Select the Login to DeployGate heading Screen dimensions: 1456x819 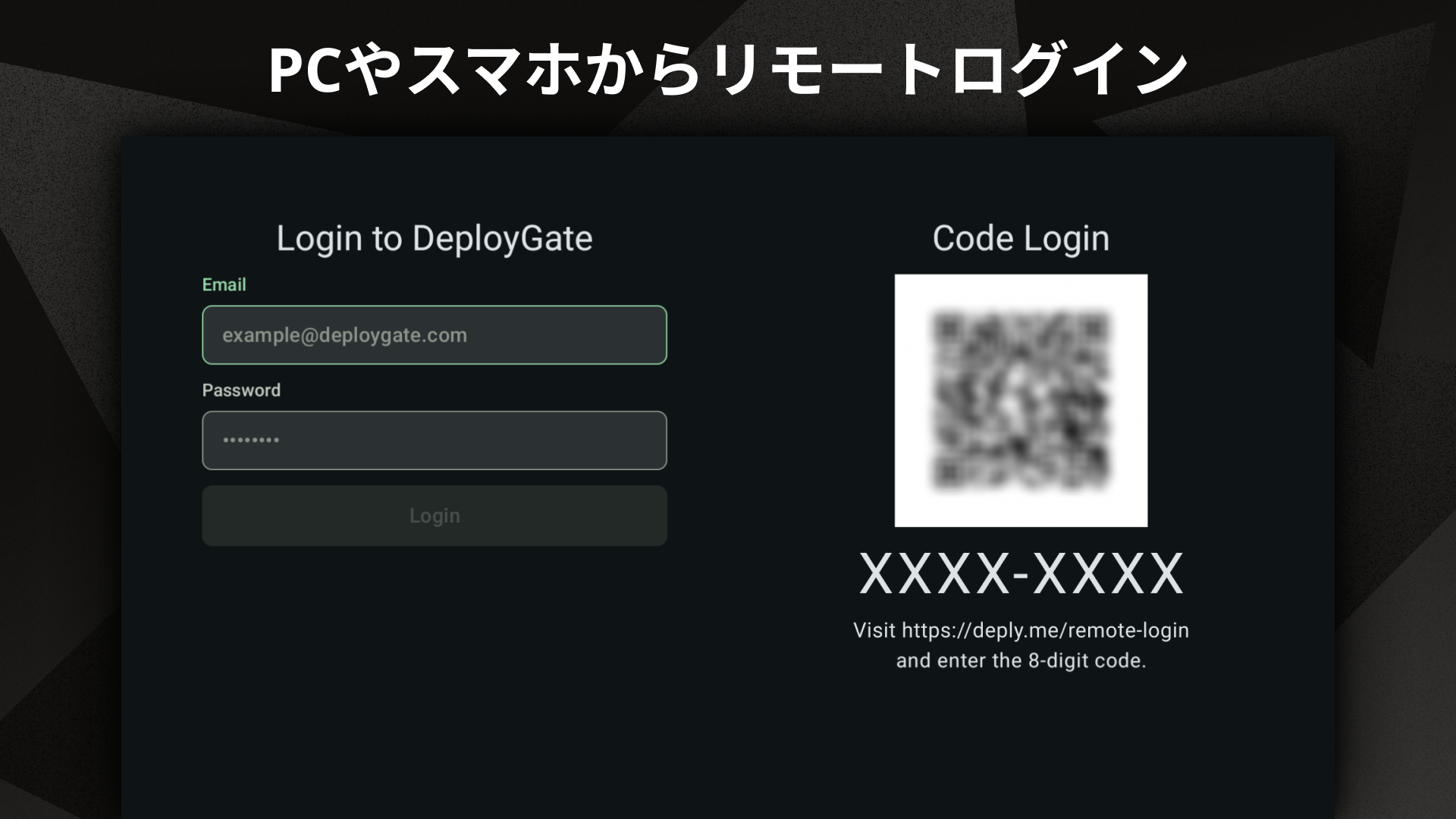click(434, 239)
